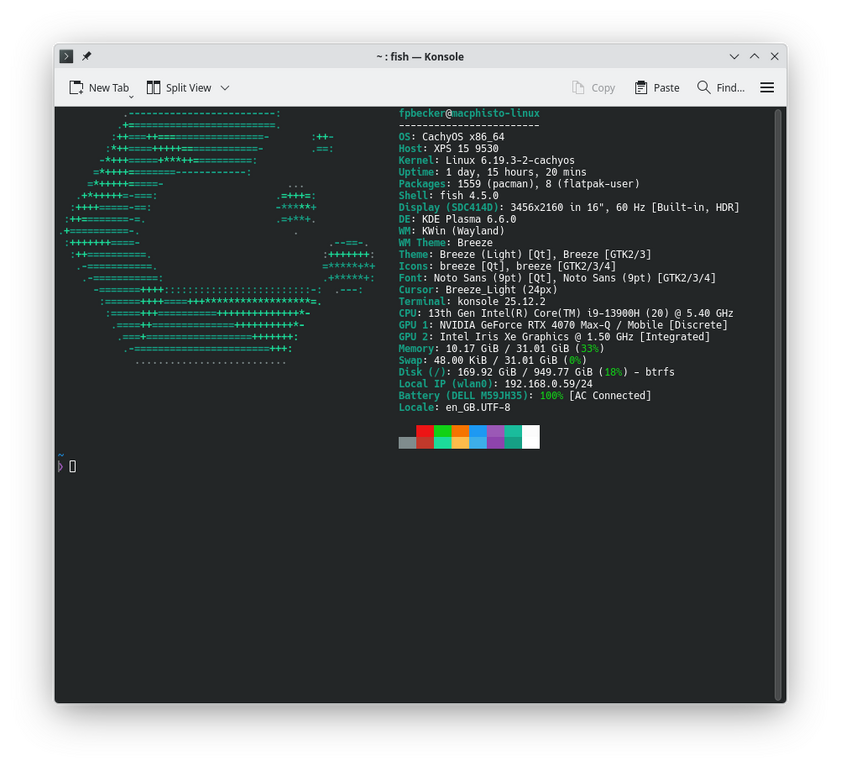Click the 'WM Theme' label
Viewport: 841px width, 768px height.
tap(422, 243)
